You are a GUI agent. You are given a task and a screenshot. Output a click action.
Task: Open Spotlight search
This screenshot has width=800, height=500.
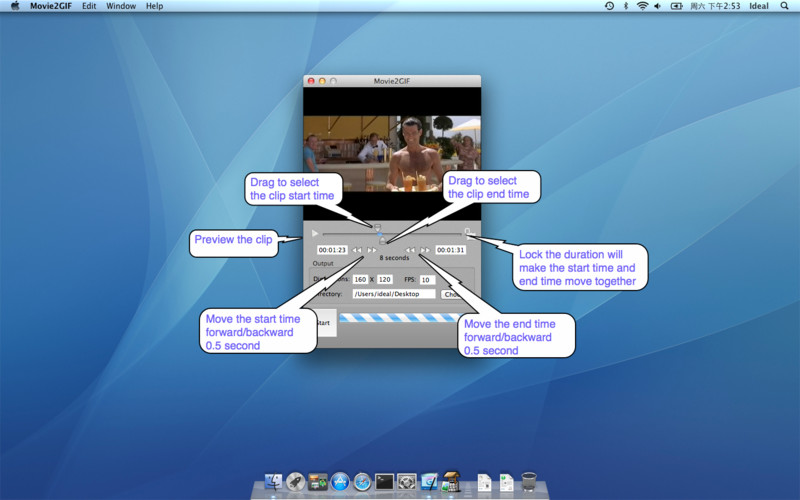click(x=784, y=6)
